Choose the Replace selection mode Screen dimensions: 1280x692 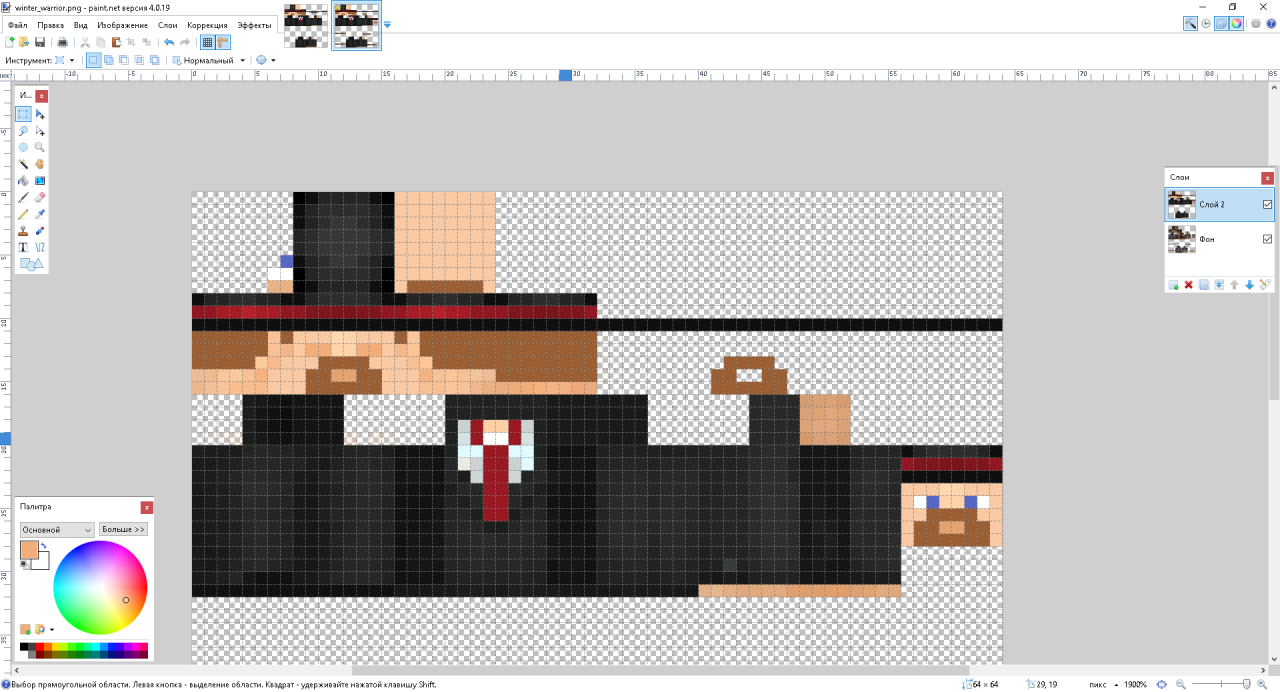(93, 60)
